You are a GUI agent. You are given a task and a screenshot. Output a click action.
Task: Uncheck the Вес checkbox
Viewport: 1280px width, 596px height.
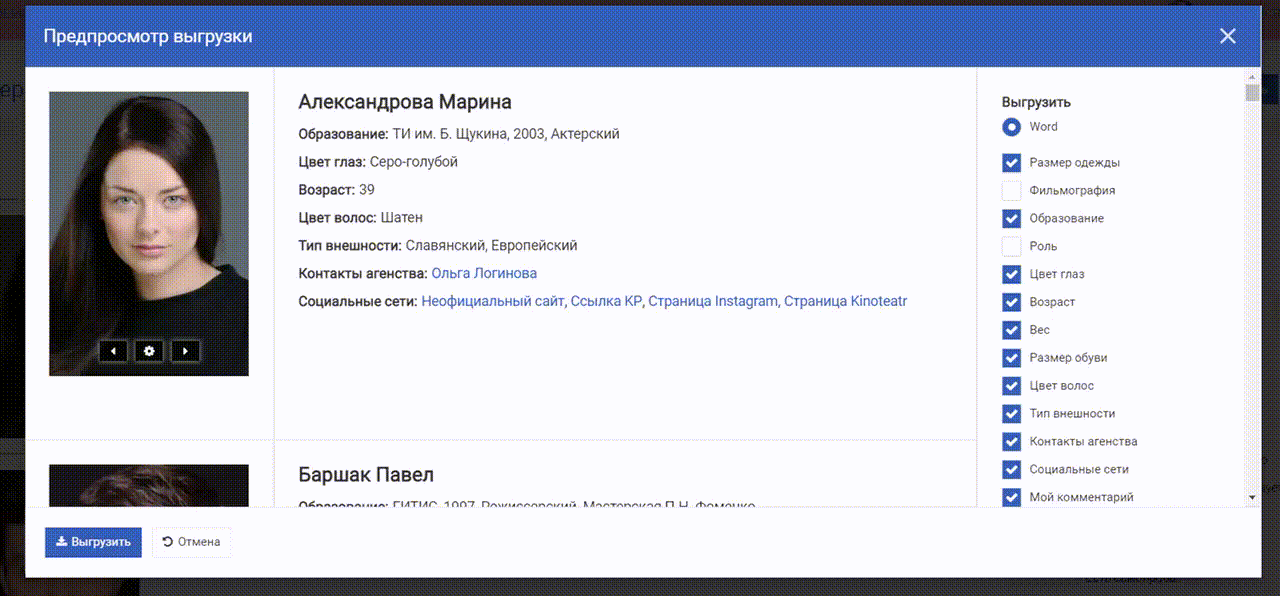point(1011,330)
